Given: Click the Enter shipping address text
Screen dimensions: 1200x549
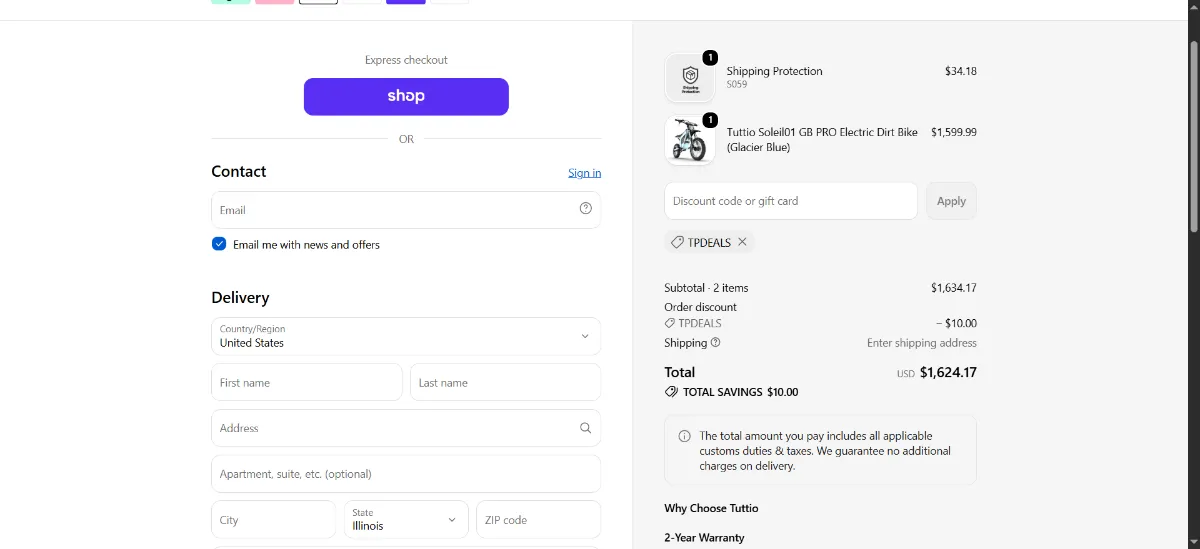Looking at the screenshot, I should click(922, 343).
